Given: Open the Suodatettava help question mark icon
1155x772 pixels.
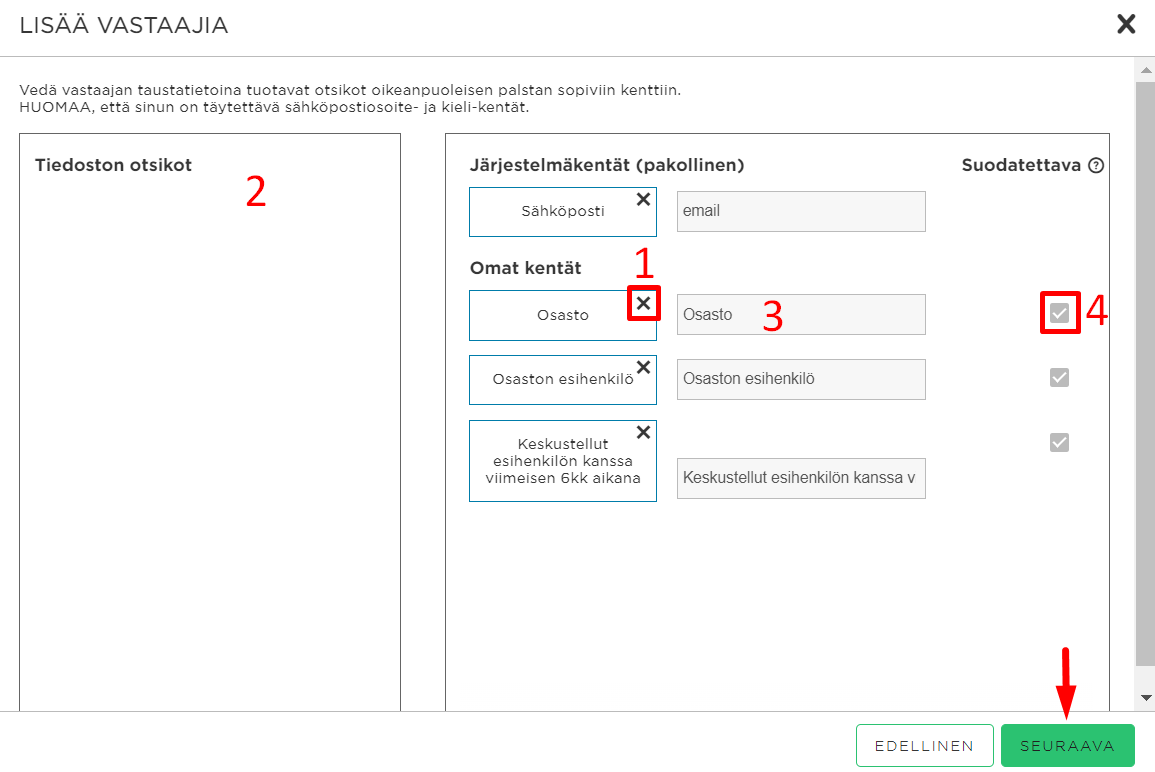Looking at the screenshot, I should [1096, 165].
